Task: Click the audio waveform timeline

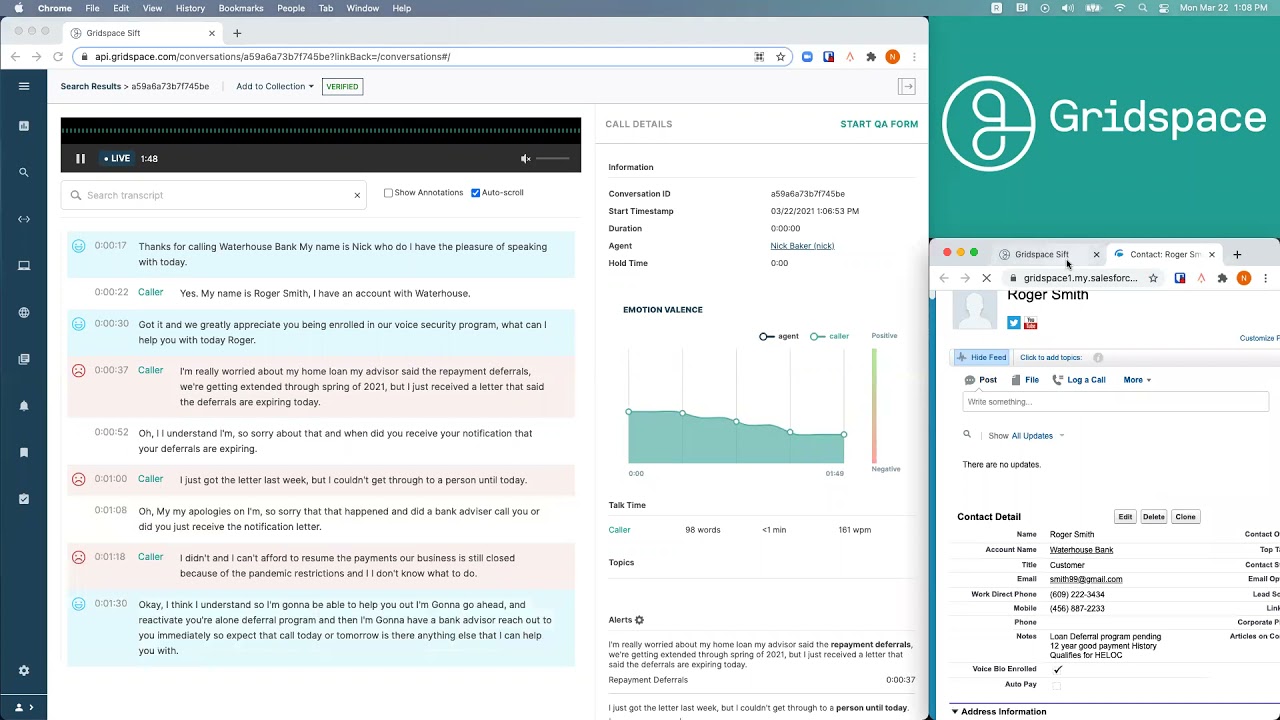Action: (321, 130)
